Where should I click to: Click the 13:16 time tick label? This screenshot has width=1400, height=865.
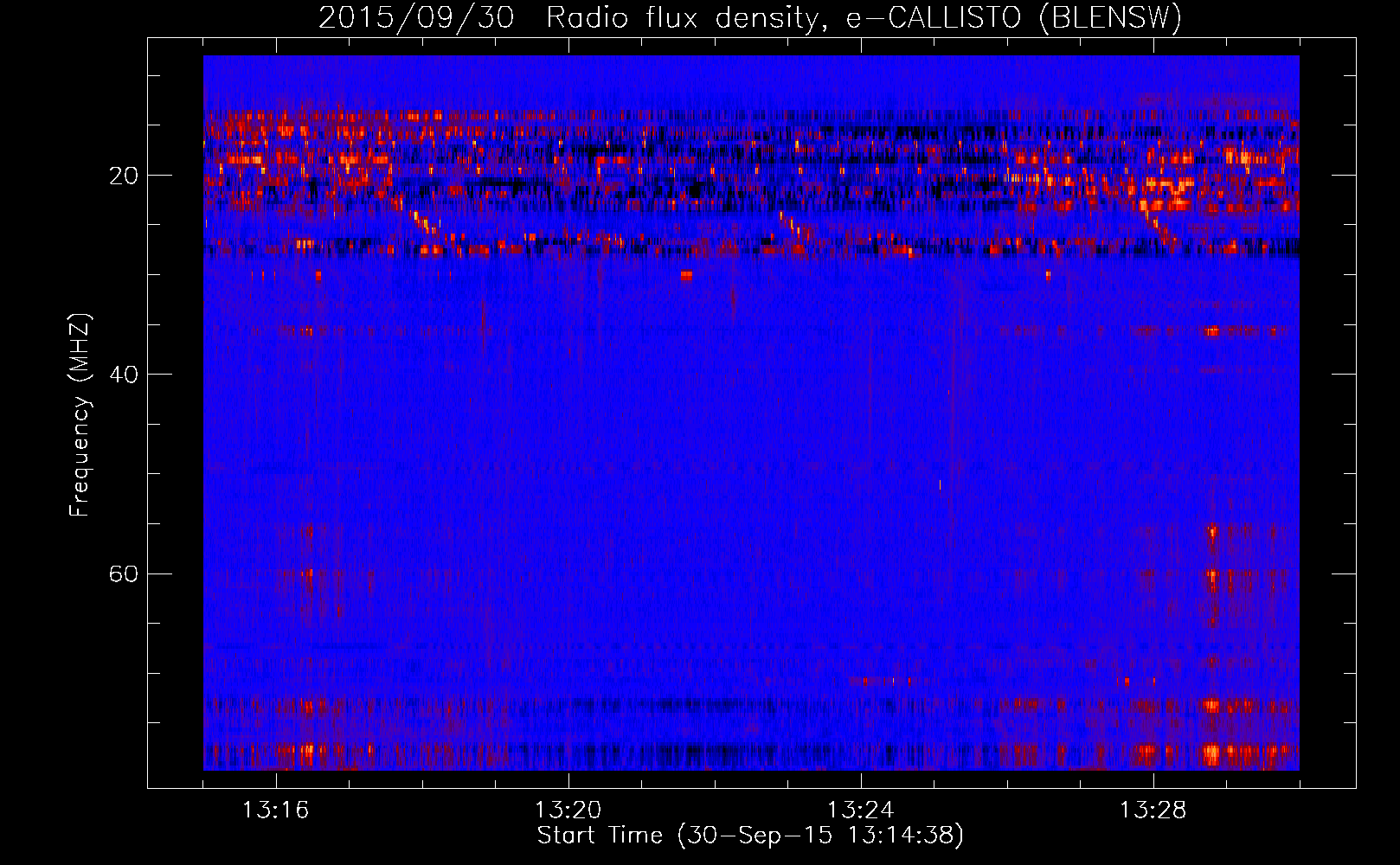click(x=276, y=811)
